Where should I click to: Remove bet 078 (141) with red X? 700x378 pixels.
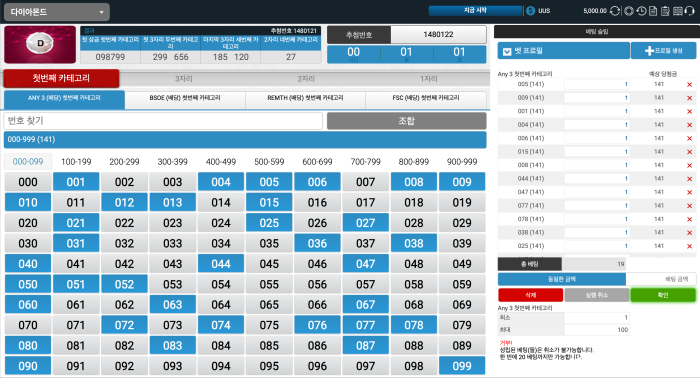tap(689, 219)
